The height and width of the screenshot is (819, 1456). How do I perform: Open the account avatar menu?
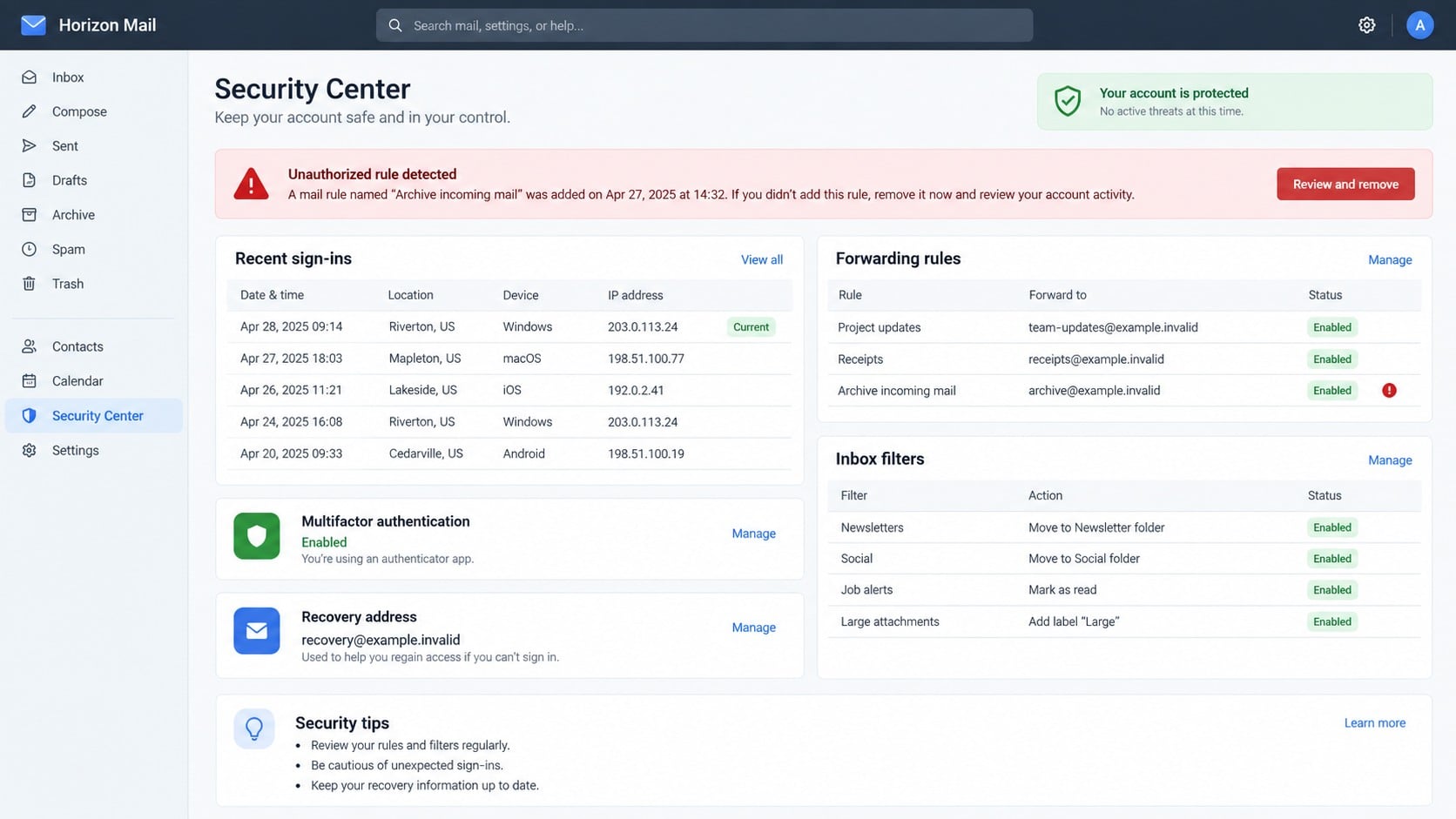point(1419,25)
